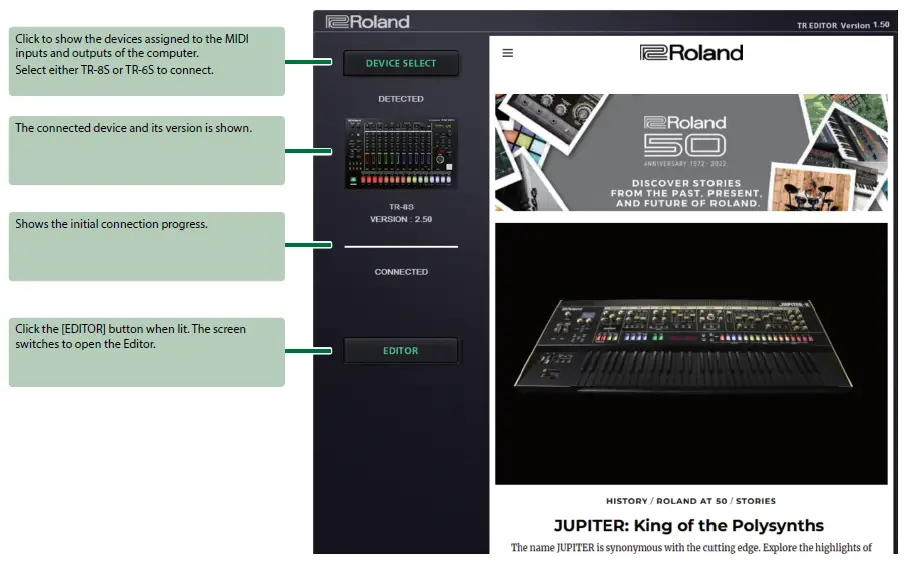
Task: Click the Roland logo in the app title bar
Action: (367, 22)
